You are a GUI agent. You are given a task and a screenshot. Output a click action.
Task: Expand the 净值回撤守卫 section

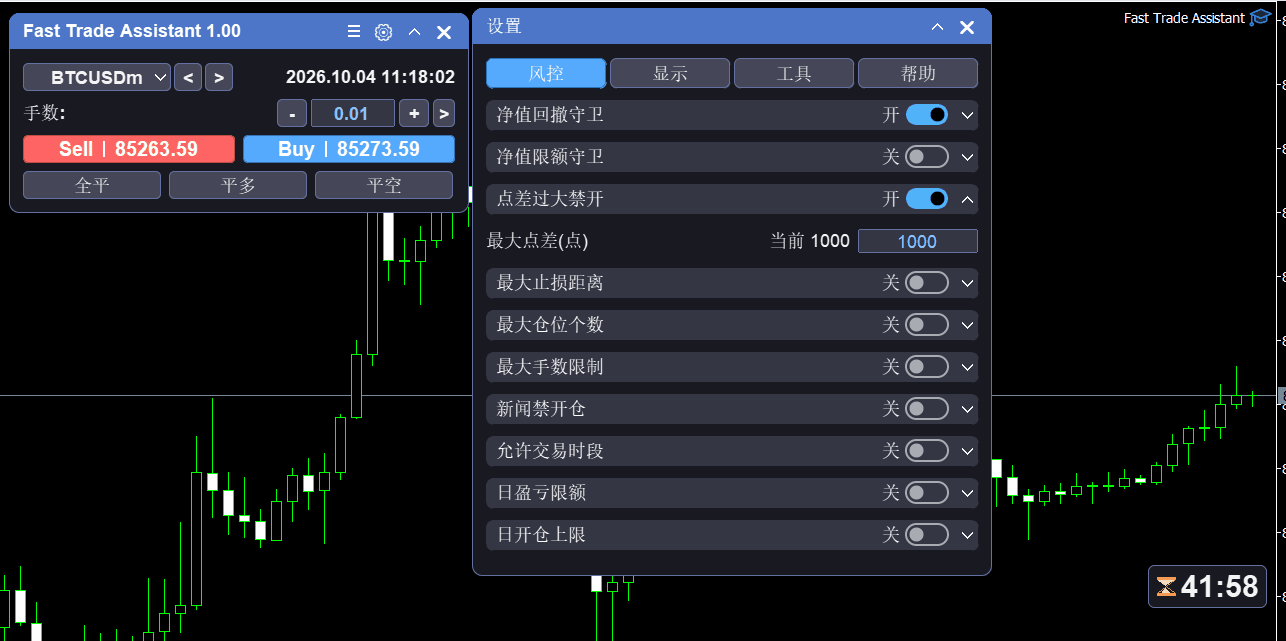click(x=967, y=115)
